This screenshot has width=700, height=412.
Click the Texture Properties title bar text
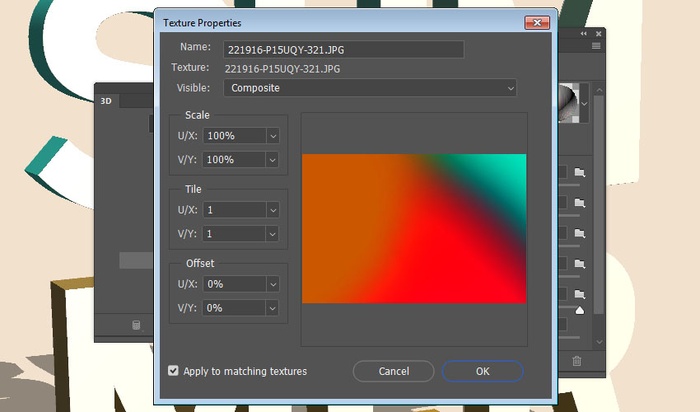(202, 23)
